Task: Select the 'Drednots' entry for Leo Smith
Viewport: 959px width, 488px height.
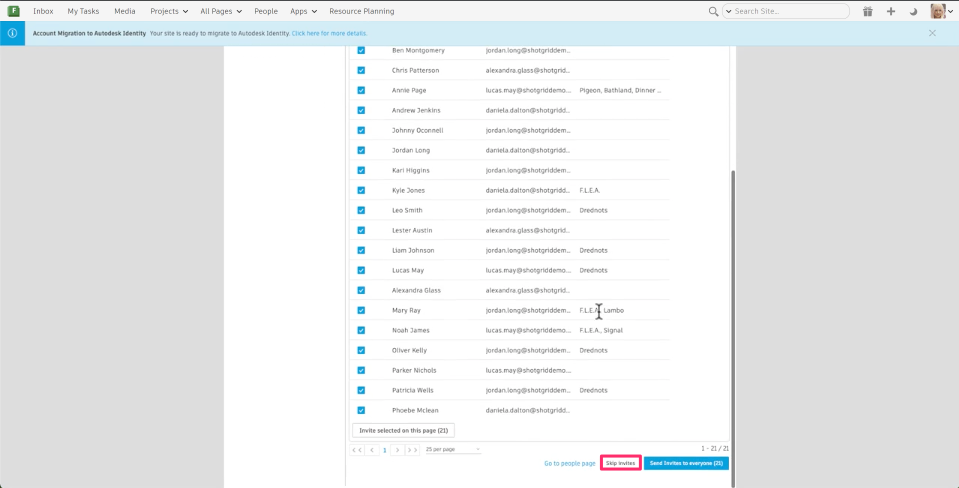Action: pyautogui.click(x=593, y=210)
